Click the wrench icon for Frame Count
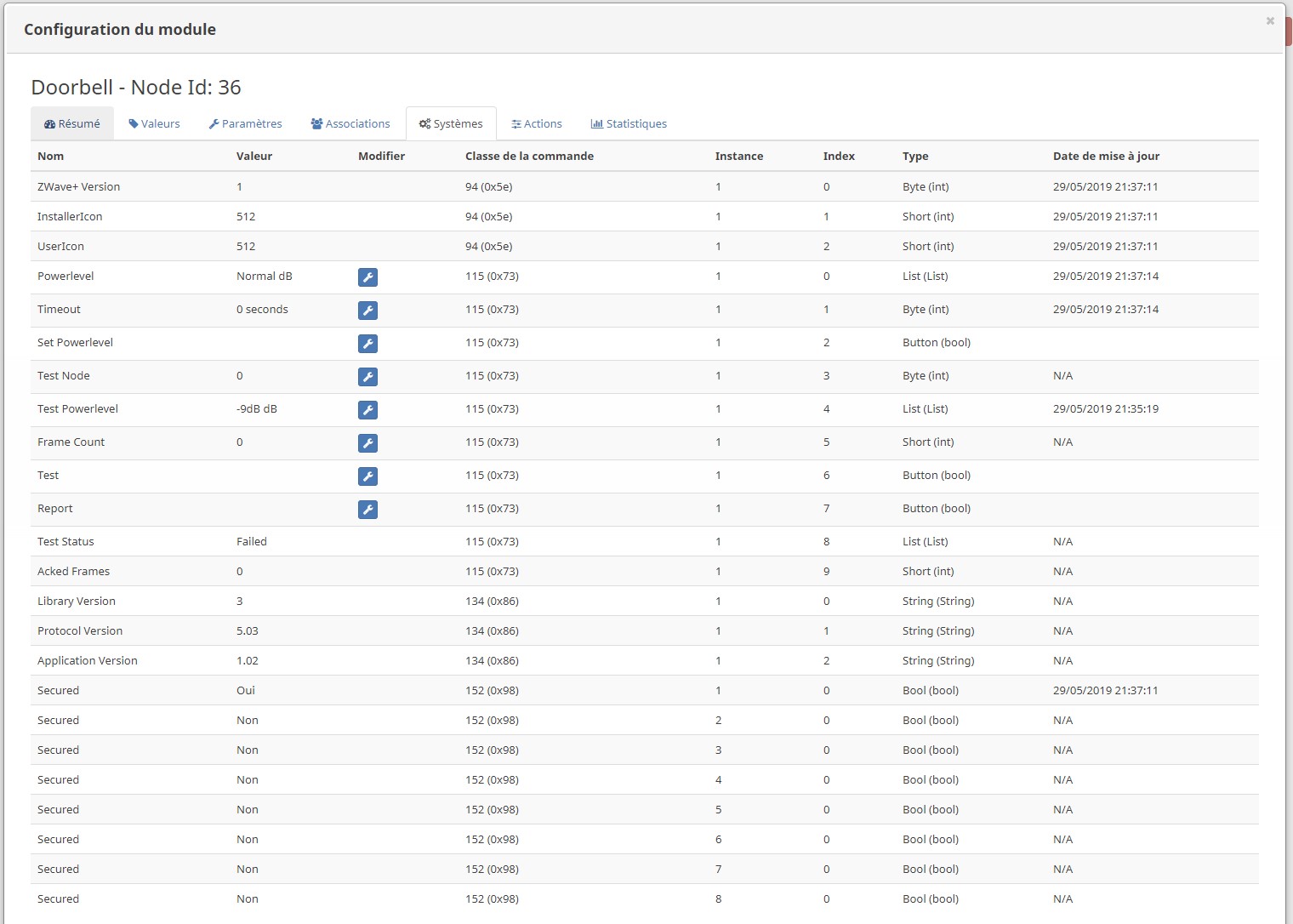The image size is (1293, 924). pyautogui.click(x=367, y=443)
